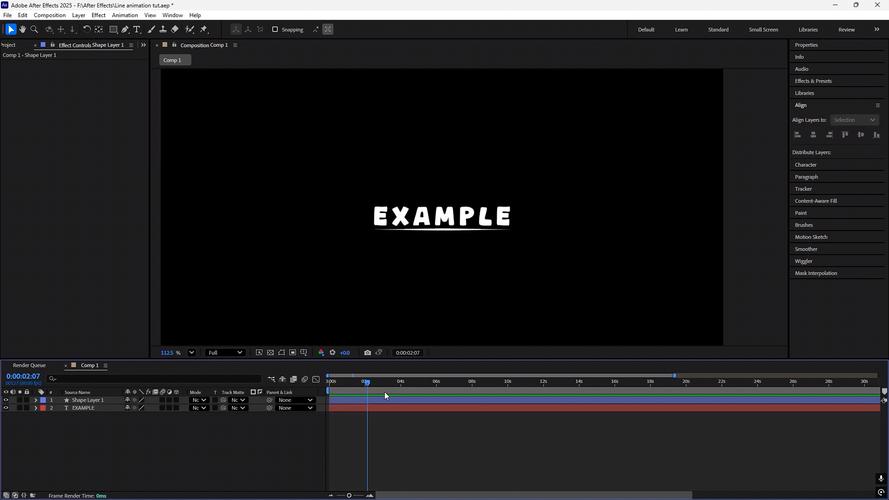Select the Pen tool
Screen dimensions: 889x500
(125, 29)
